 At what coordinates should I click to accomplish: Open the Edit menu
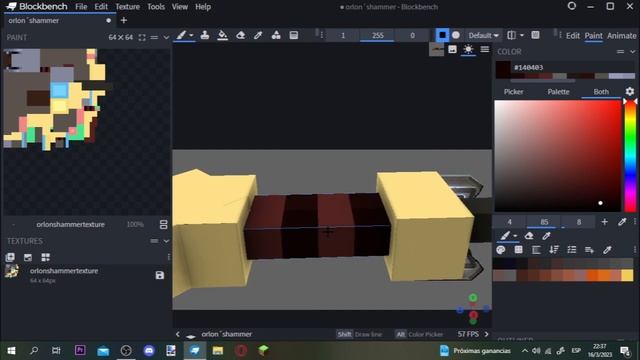pyautogui.click(x=101, y=7)
